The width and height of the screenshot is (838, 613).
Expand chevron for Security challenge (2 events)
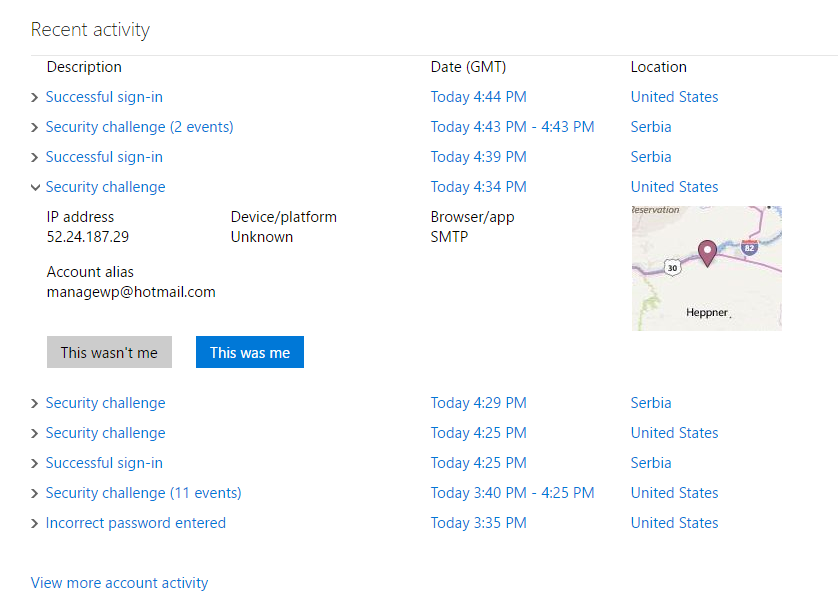[35, 128]
